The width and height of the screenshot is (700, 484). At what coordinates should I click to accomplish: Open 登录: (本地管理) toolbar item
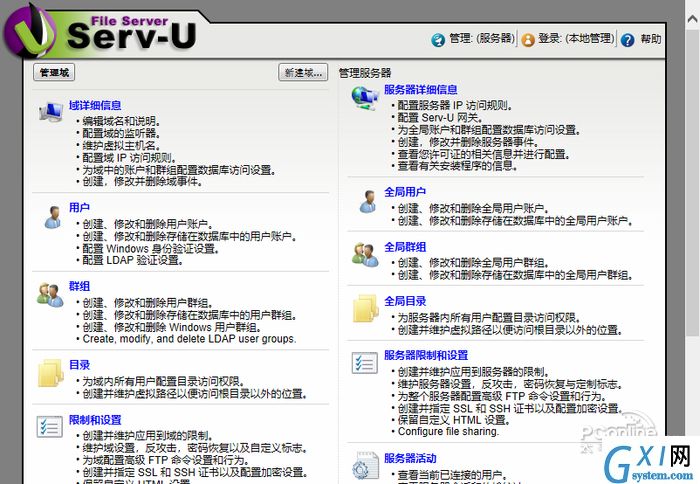(576, 39)
